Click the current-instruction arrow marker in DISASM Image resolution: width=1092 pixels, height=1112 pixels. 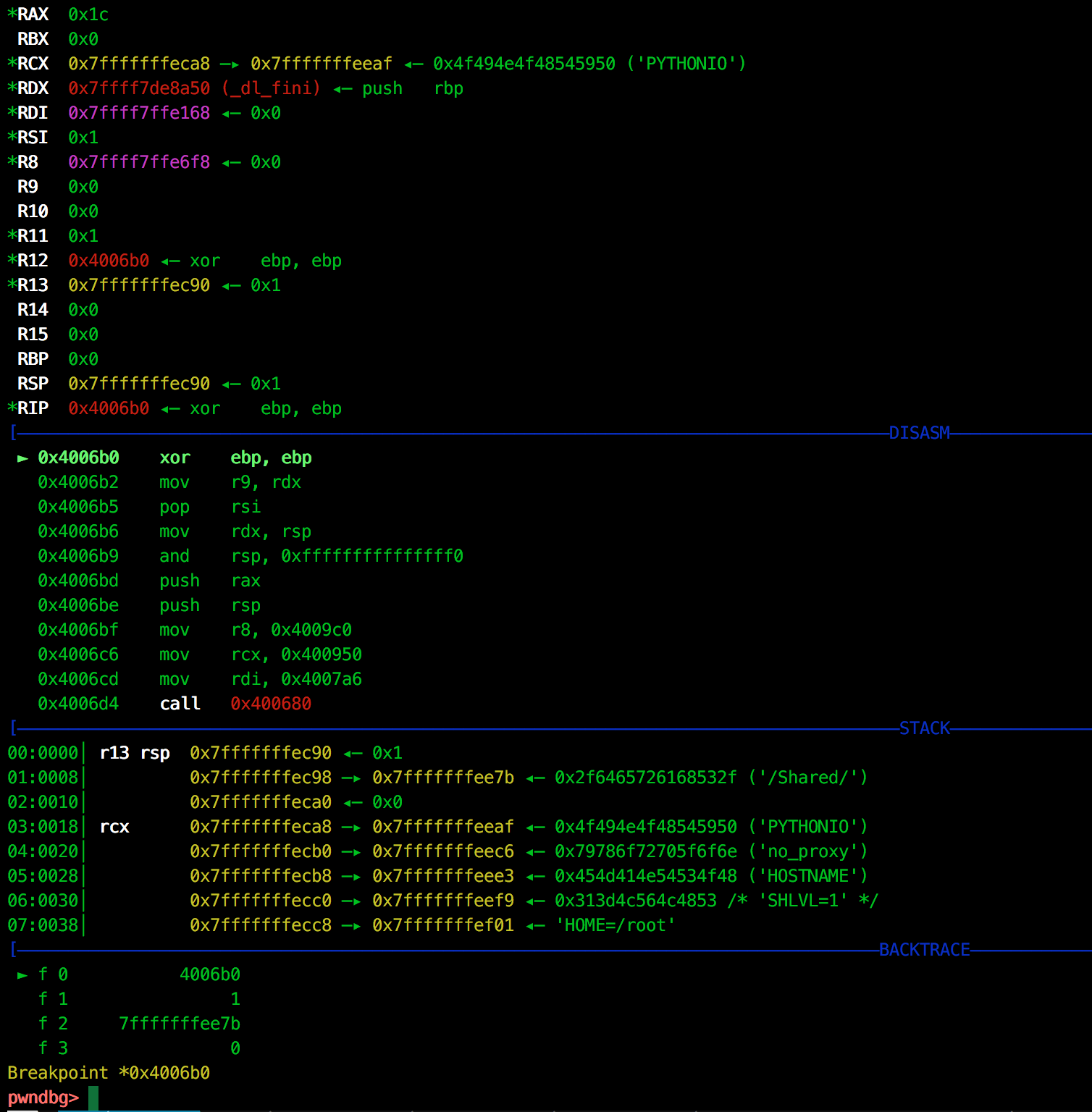coord(22,458)
